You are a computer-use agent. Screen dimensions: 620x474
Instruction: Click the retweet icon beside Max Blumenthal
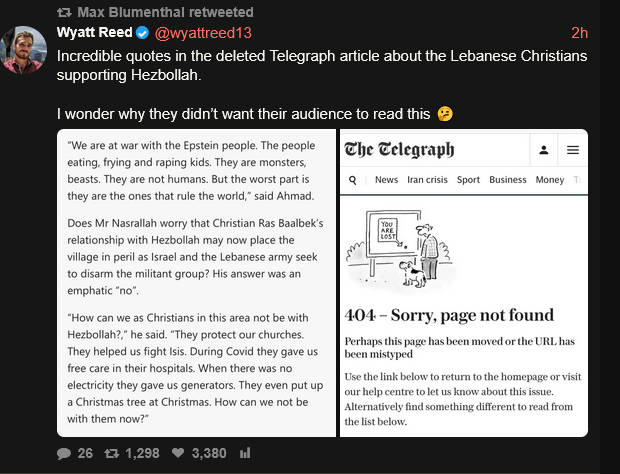pyautogui.click(x=64, y=12)
